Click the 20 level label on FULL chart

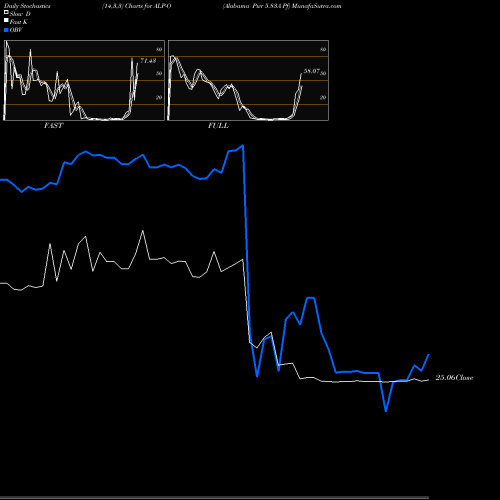[x=323, y=97]
